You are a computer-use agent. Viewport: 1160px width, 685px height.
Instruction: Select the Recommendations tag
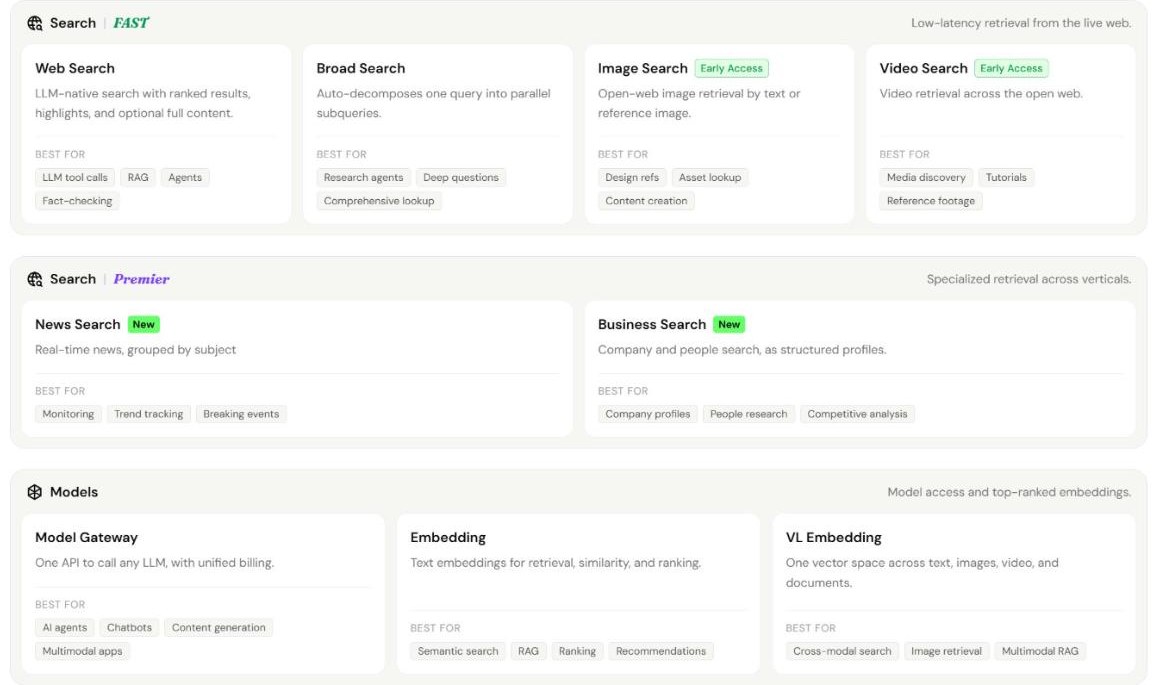(661, 651)
